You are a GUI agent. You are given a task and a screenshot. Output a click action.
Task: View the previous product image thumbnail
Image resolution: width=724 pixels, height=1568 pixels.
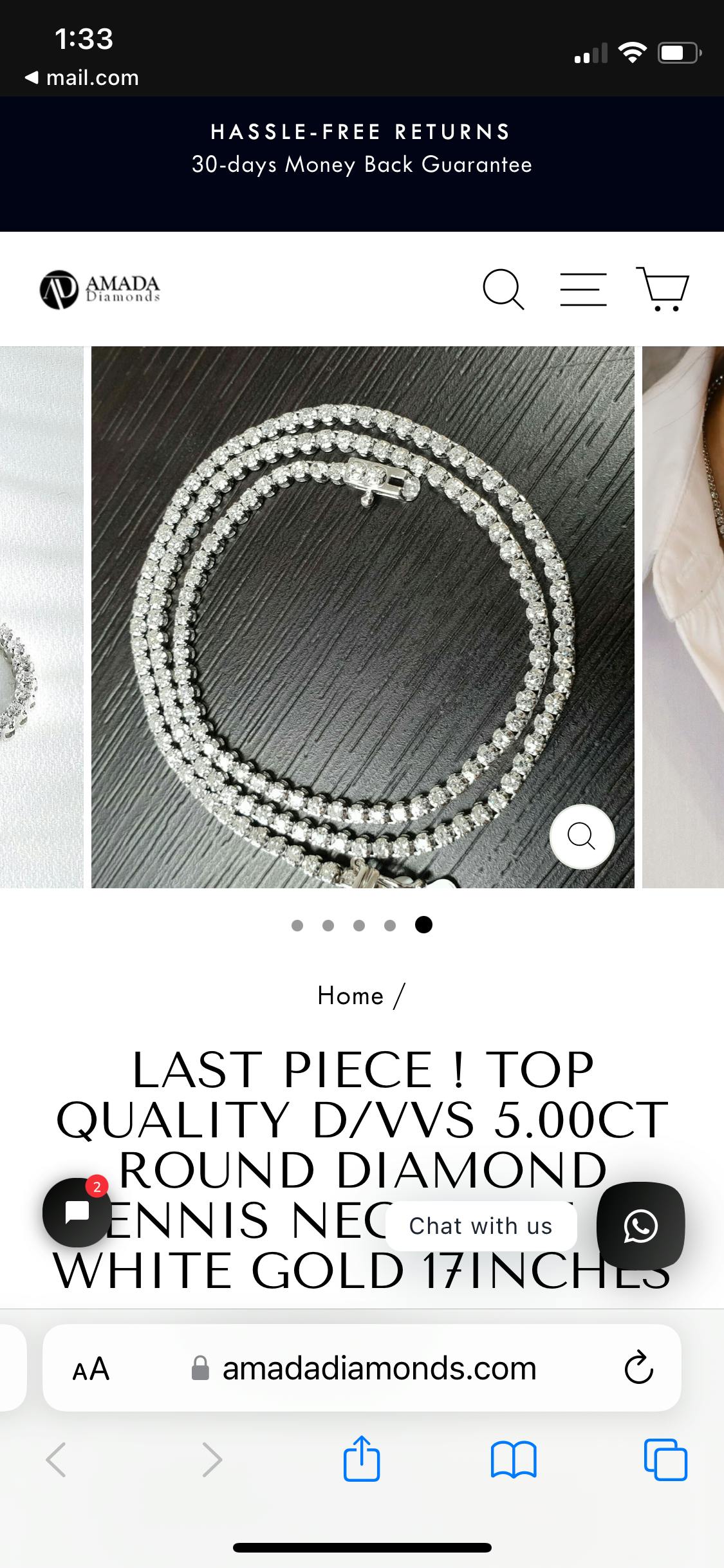41,617
